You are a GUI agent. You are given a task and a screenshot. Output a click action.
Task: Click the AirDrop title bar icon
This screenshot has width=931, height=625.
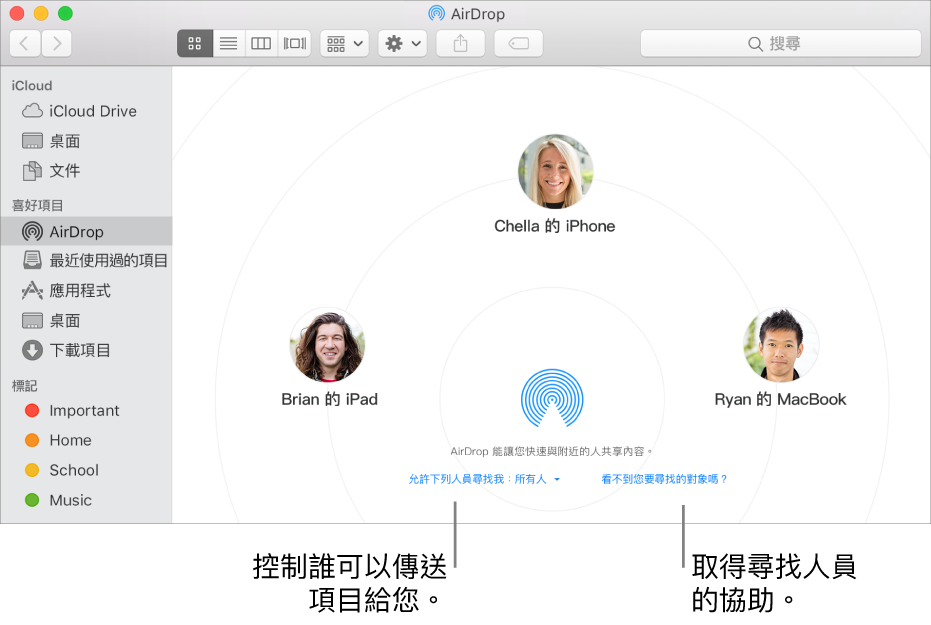[436, 13]
